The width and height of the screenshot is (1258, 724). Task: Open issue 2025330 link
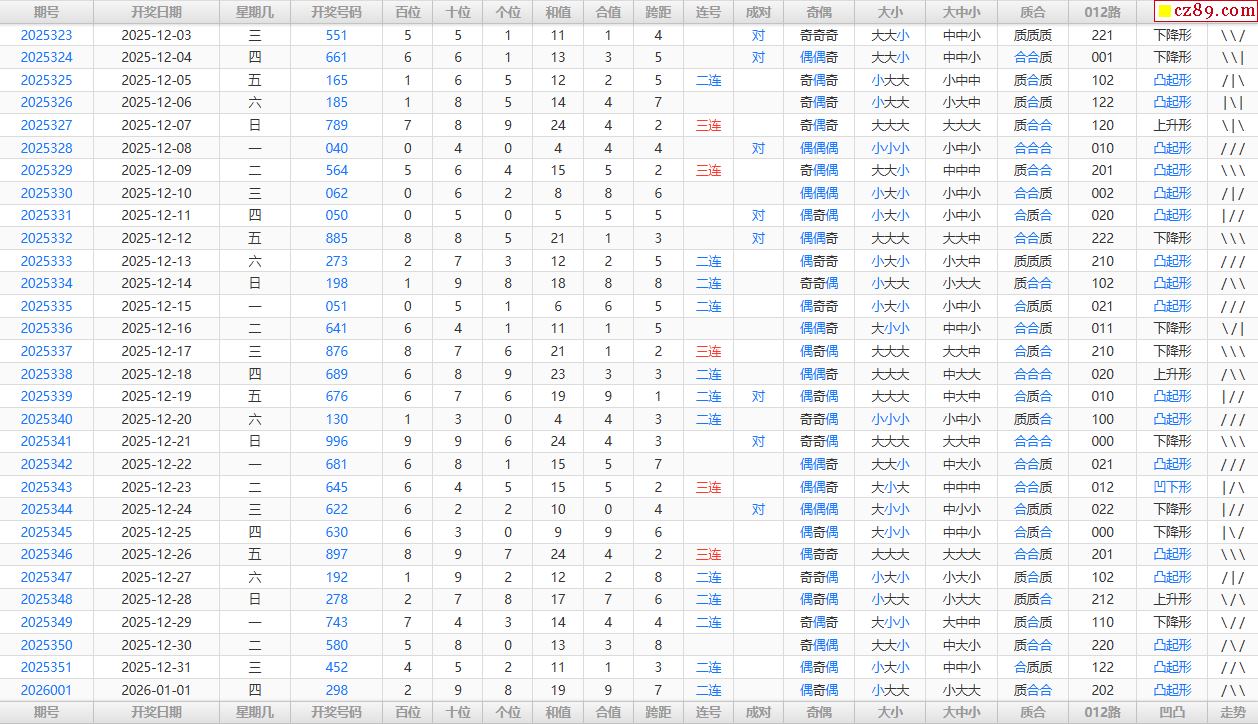(46, 193)
